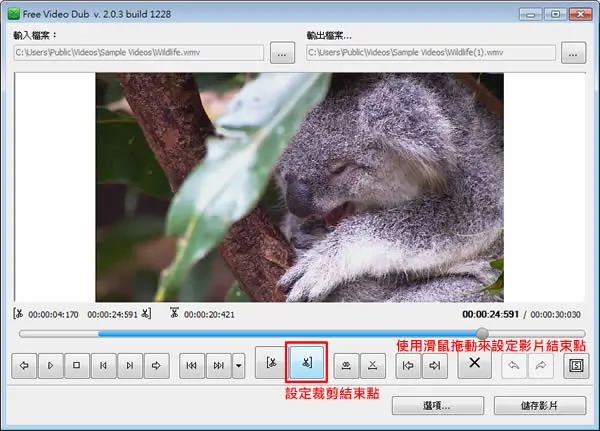Step to the next frame

[130, 366]
